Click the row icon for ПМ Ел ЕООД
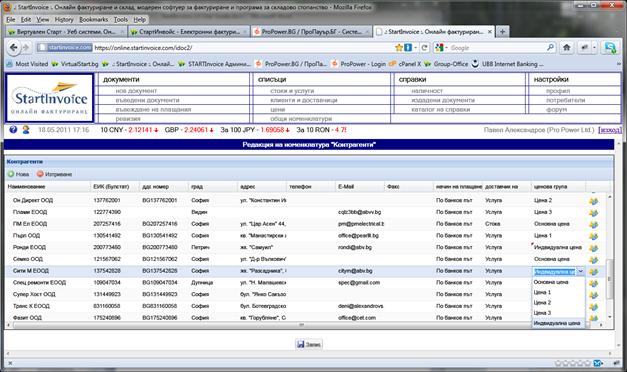Screen dimensions: 627x372 tap(593, 224)
